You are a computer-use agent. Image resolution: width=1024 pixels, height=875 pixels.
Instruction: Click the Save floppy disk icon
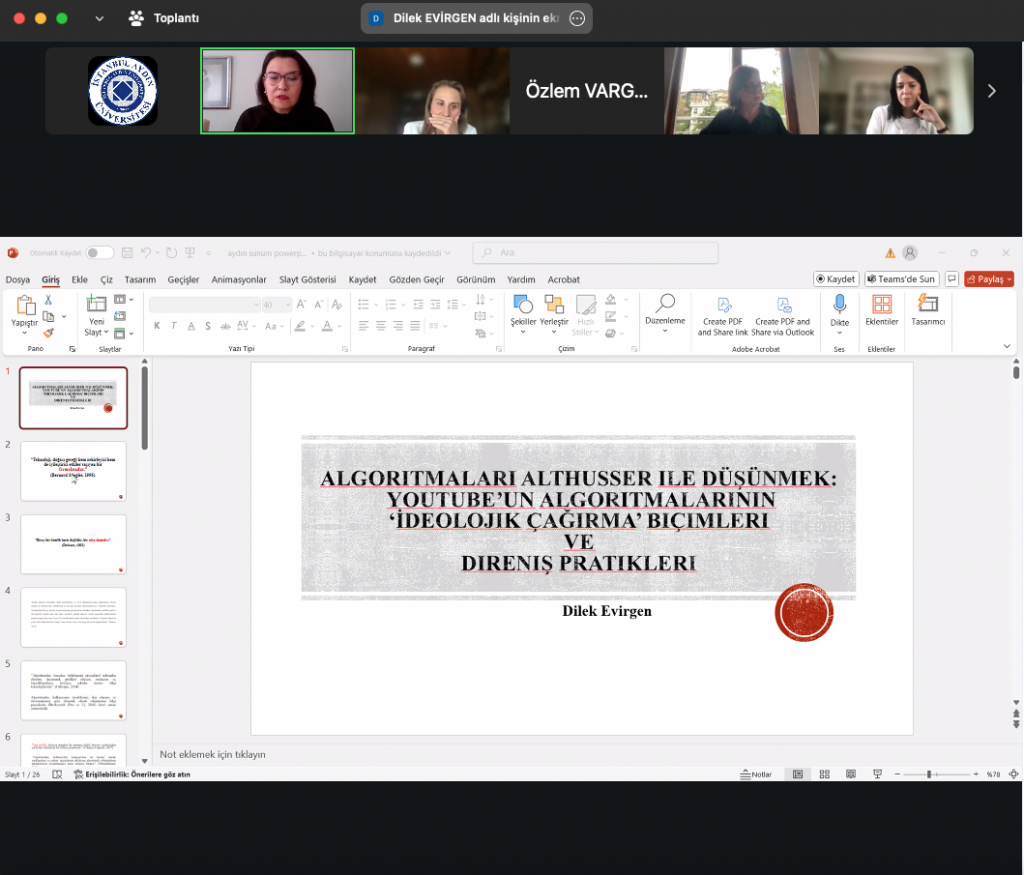tap(127, 253)
